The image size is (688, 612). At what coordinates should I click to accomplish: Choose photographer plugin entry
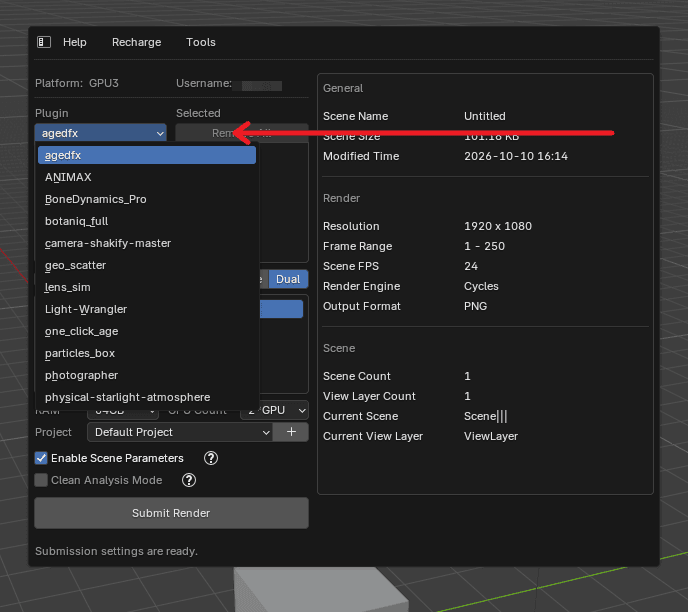click(x=147, y=375)
